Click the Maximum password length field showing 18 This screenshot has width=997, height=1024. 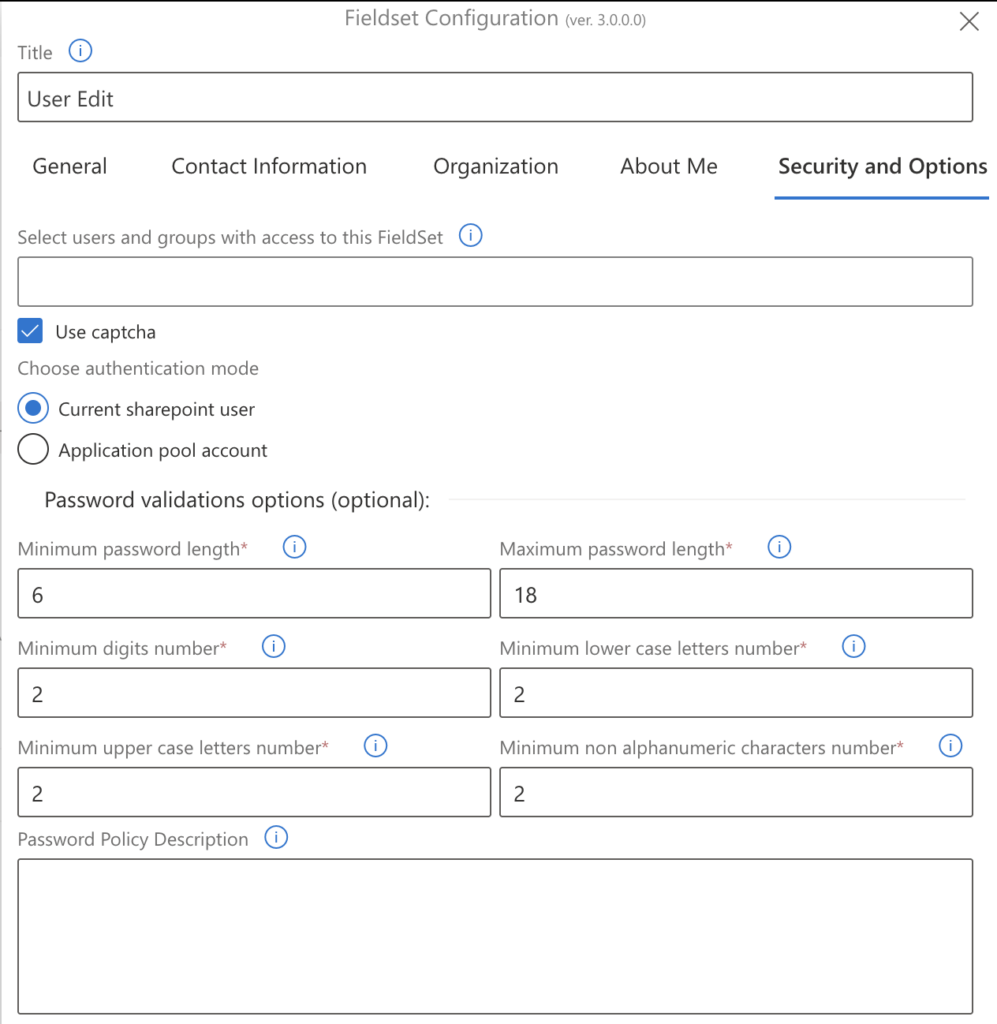point(736,593)
